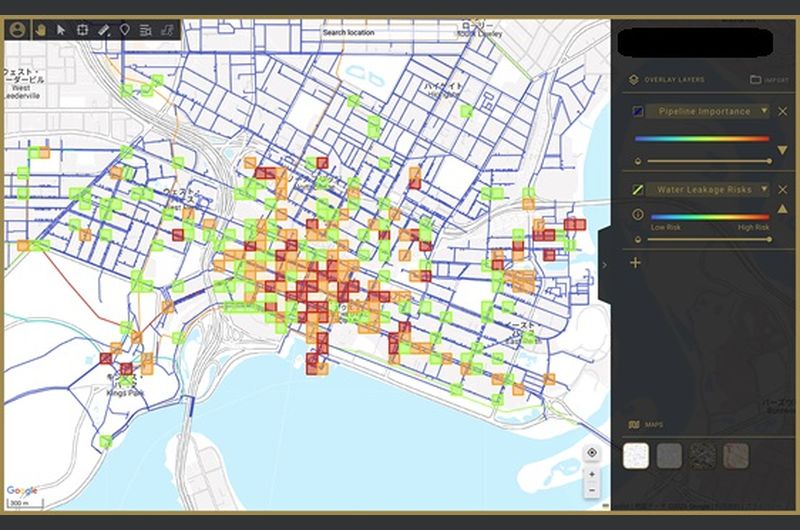The image size is (800, 530).
Task: Click the Google logo on map
Action: tap(22, 491)
